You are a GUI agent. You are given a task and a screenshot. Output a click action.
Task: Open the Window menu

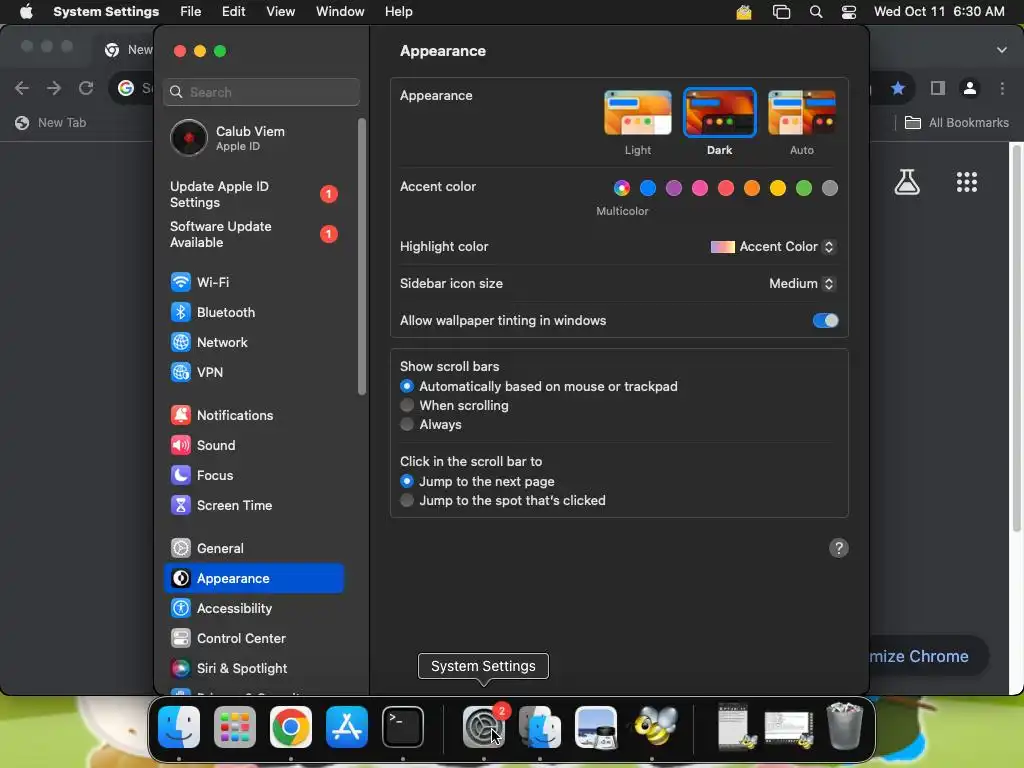pos(340,12)
